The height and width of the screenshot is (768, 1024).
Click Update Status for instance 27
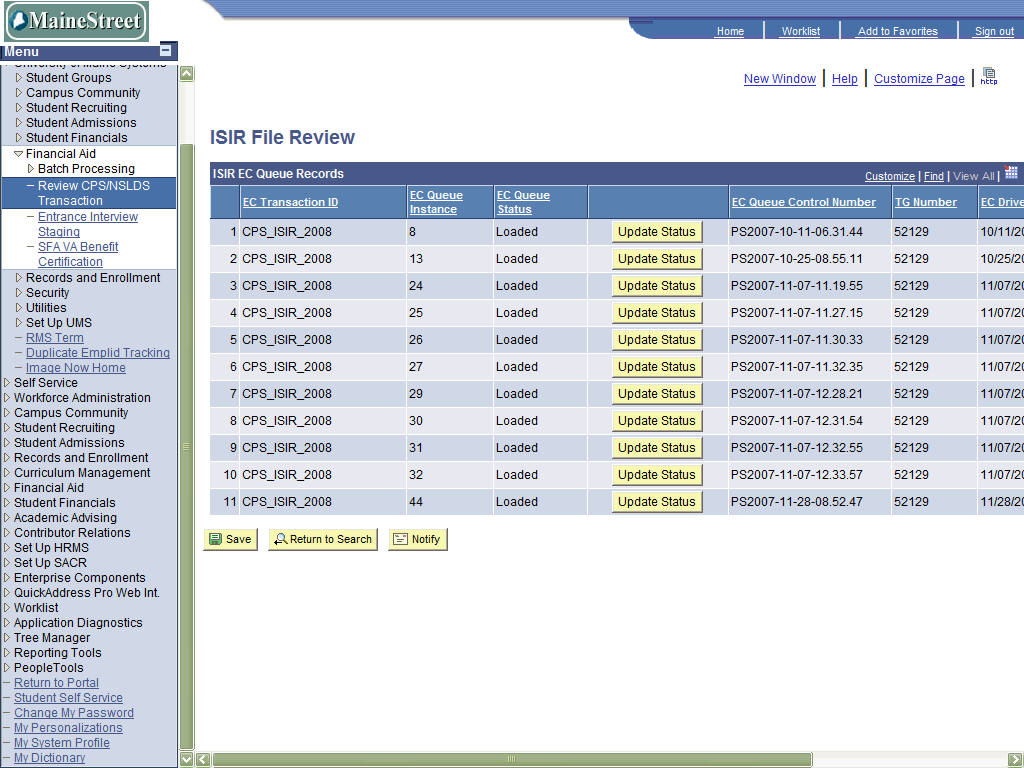(657, 367)
